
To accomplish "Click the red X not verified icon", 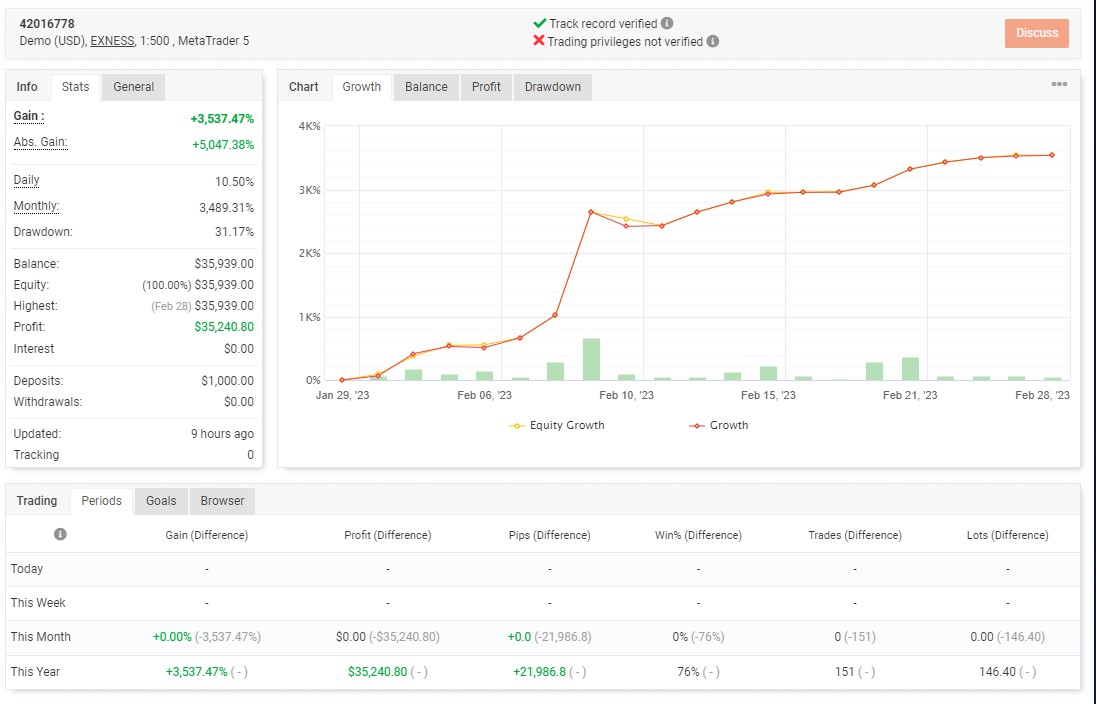I will [538, 41].
